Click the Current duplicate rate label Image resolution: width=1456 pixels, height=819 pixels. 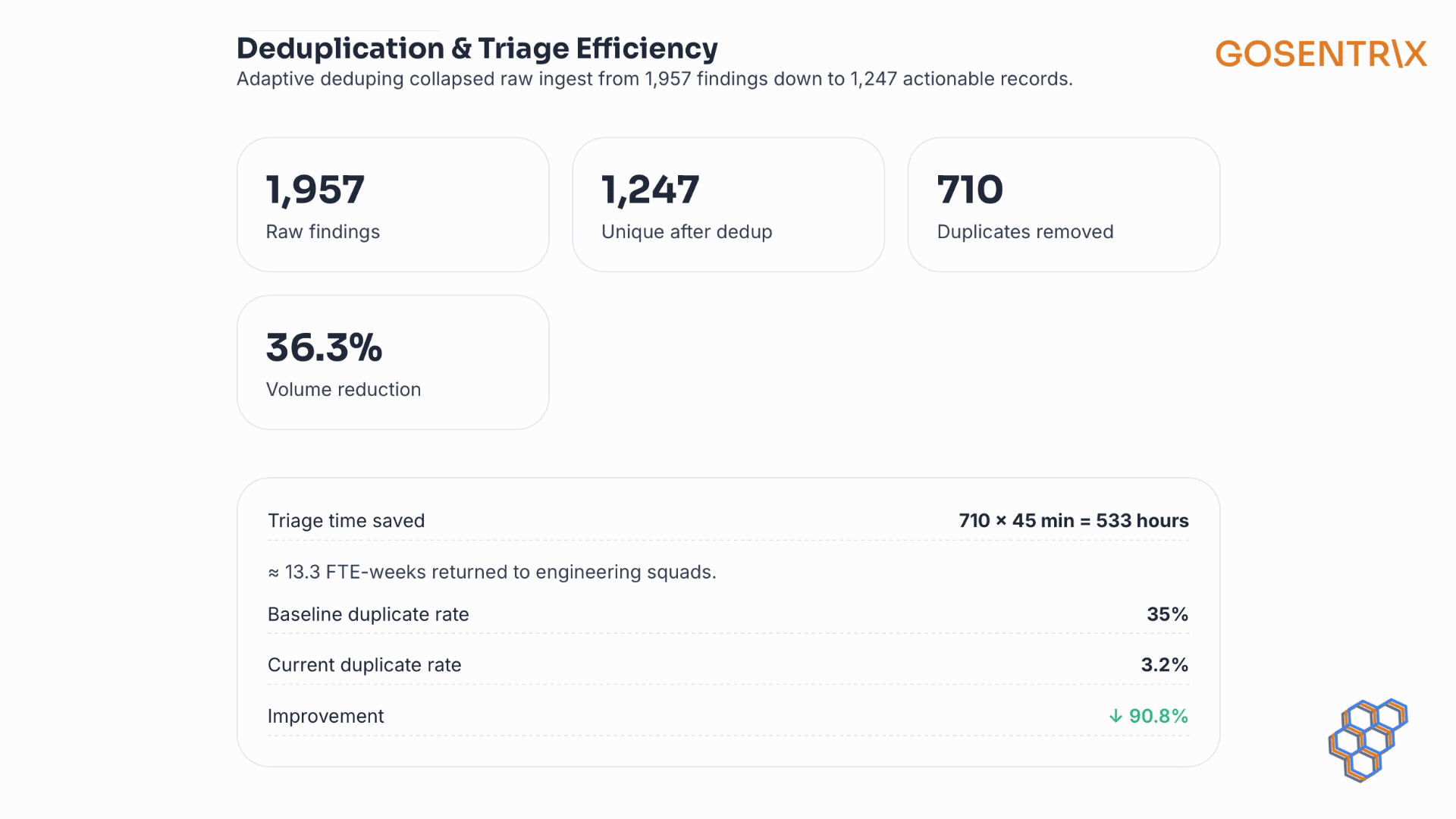click(364, 665)
